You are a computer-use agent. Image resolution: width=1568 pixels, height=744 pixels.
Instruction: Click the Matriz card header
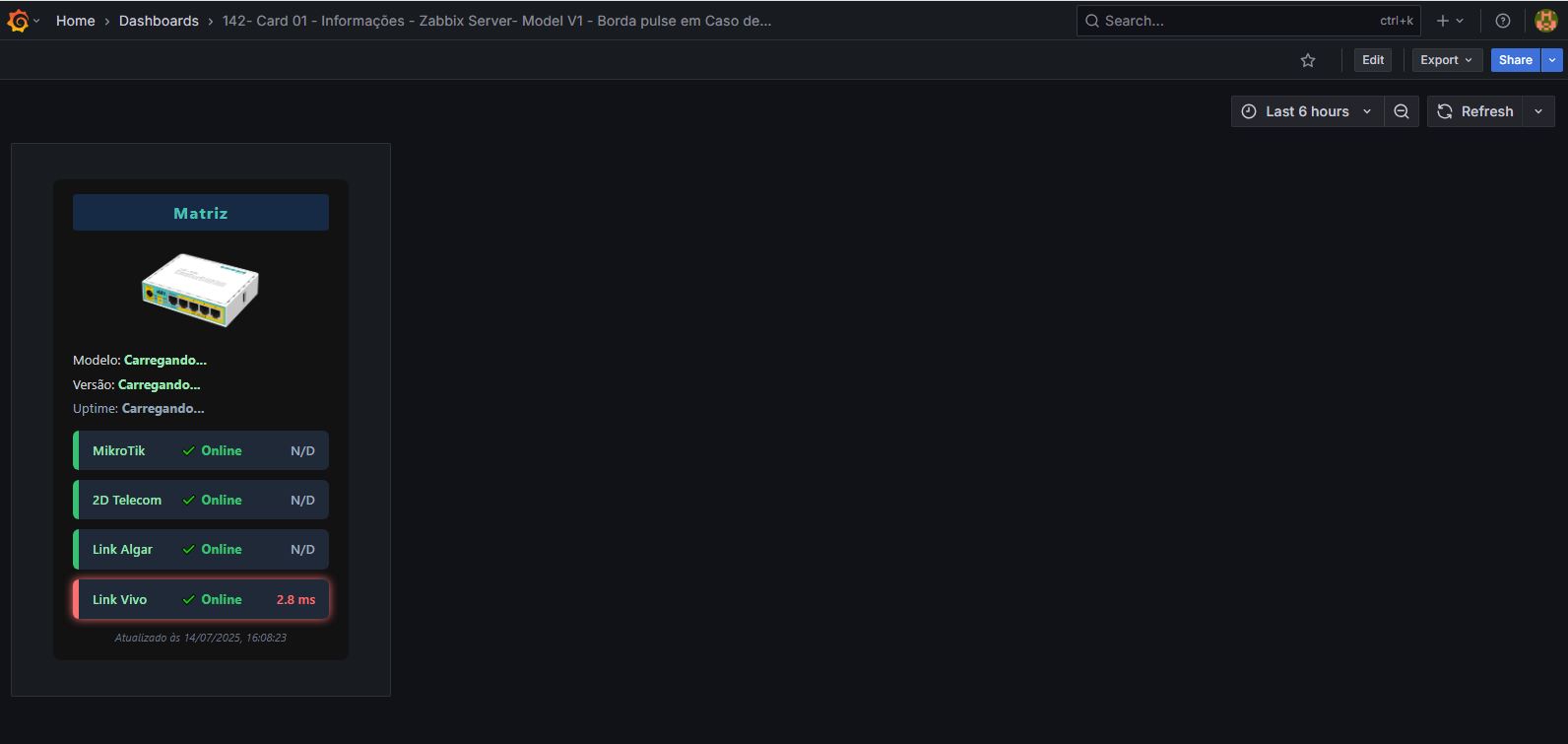[x=201, y=213]
